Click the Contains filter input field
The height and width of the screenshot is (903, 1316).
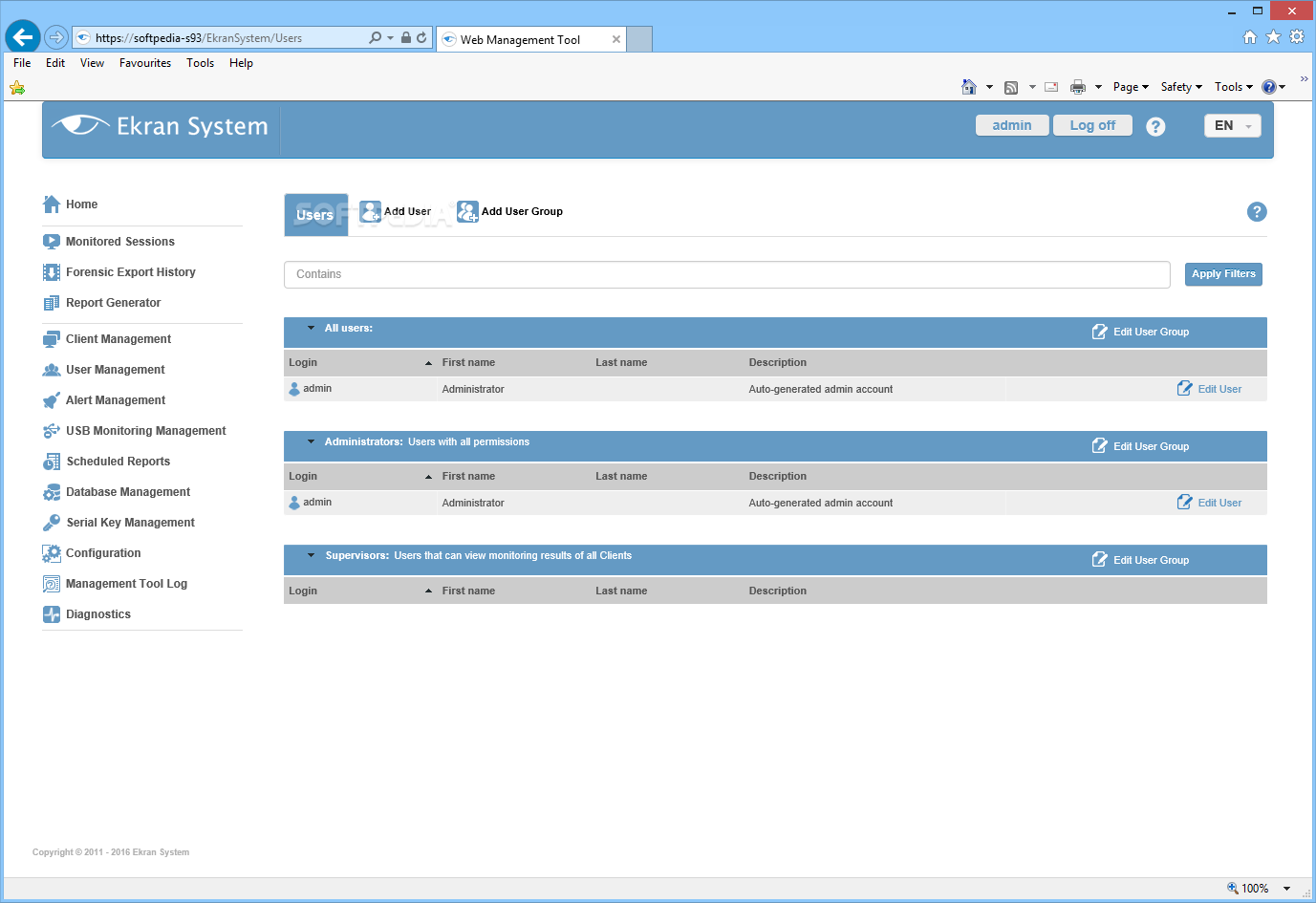click(727, 274)
